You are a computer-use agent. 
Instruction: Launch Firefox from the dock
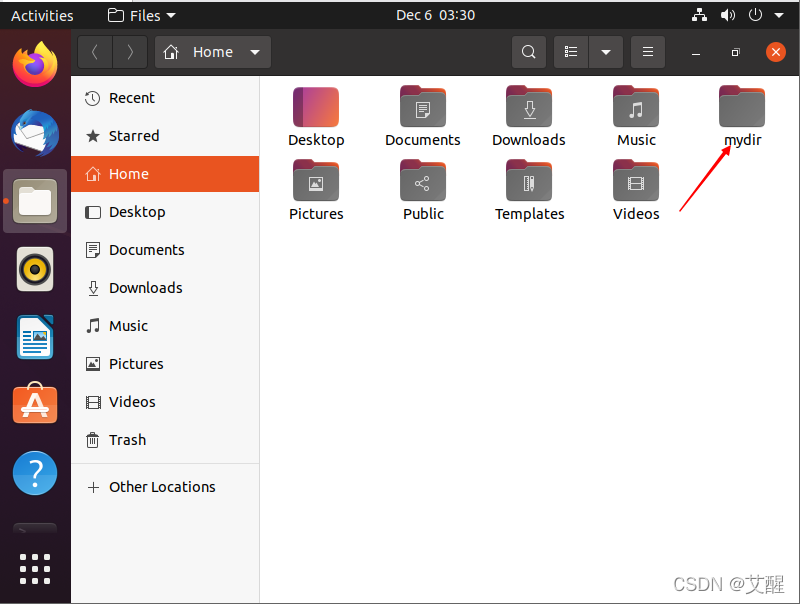35,65
